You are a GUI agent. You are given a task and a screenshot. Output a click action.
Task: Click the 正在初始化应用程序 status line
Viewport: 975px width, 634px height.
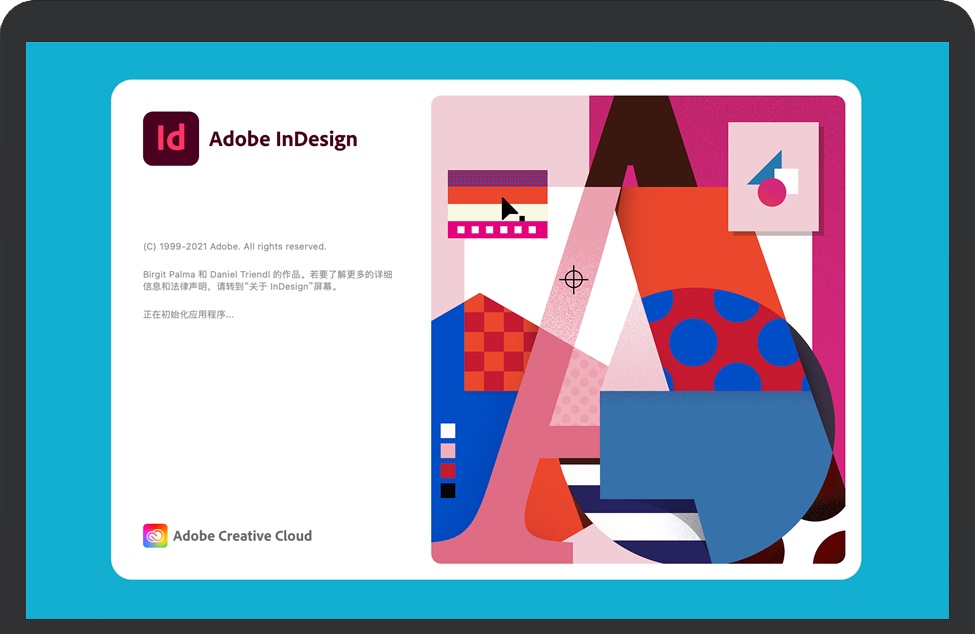[x=188, y=315]
